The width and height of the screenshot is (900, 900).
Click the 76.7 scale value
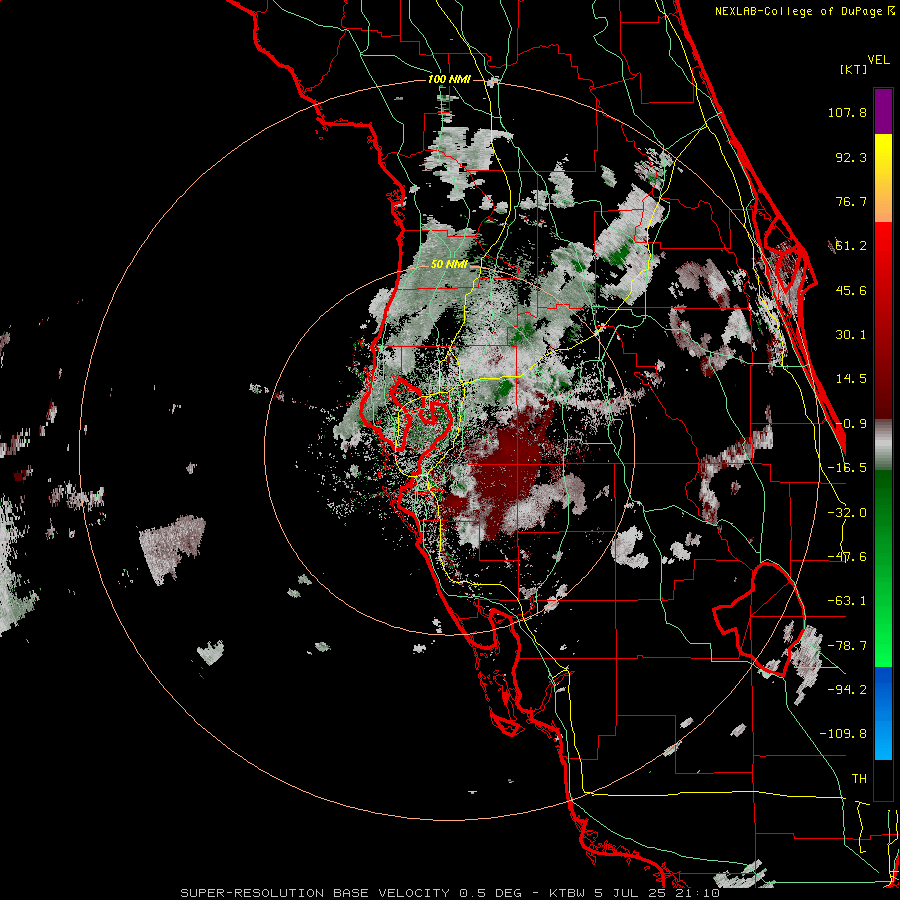(x=851, y=201)
